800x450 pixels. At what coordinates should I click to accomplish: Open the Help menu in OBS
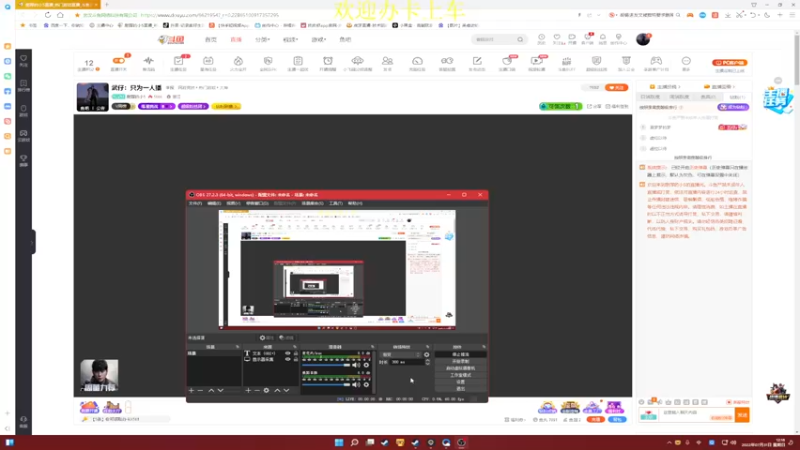pos(355,203)
